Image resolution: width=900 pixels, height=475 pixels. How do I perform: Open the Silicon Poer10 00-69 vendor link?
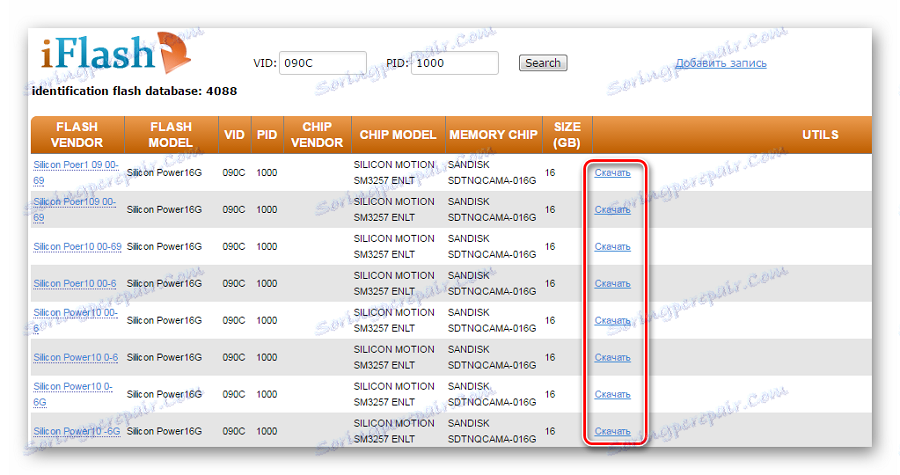pyautogui.click(x=77, y=247)
